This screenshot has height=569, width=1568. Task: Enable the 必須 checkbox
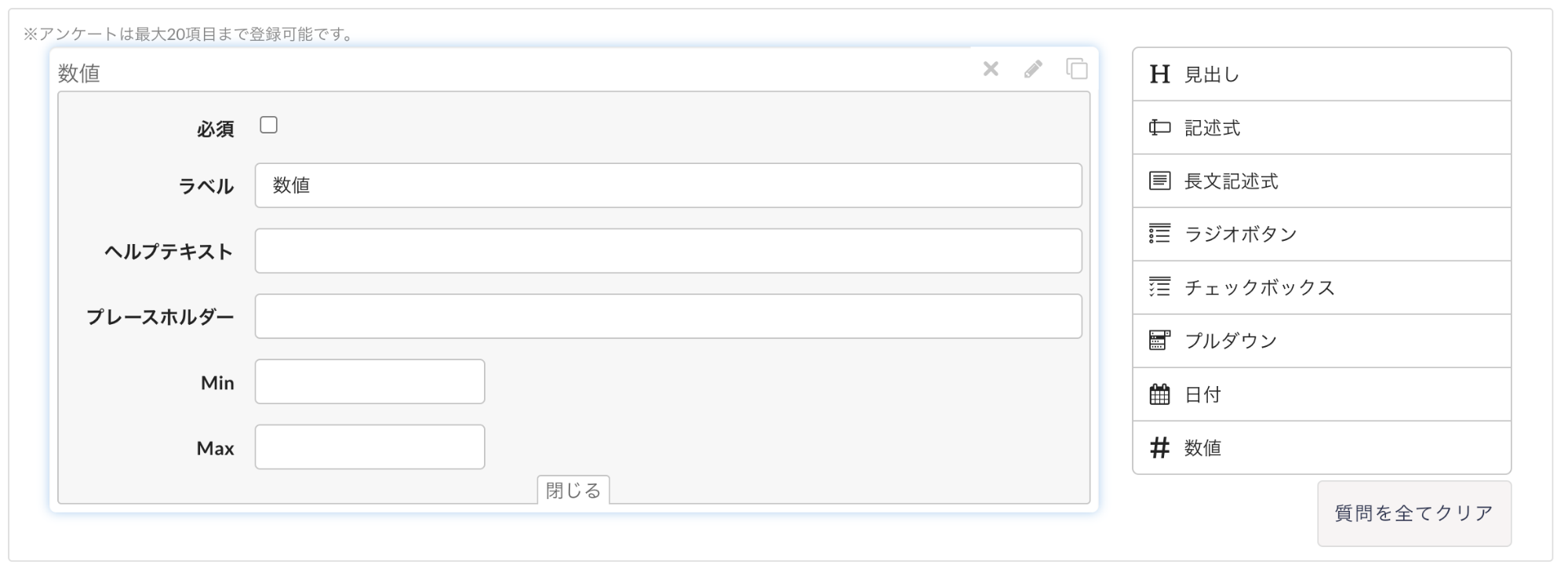tap(269, 126)
